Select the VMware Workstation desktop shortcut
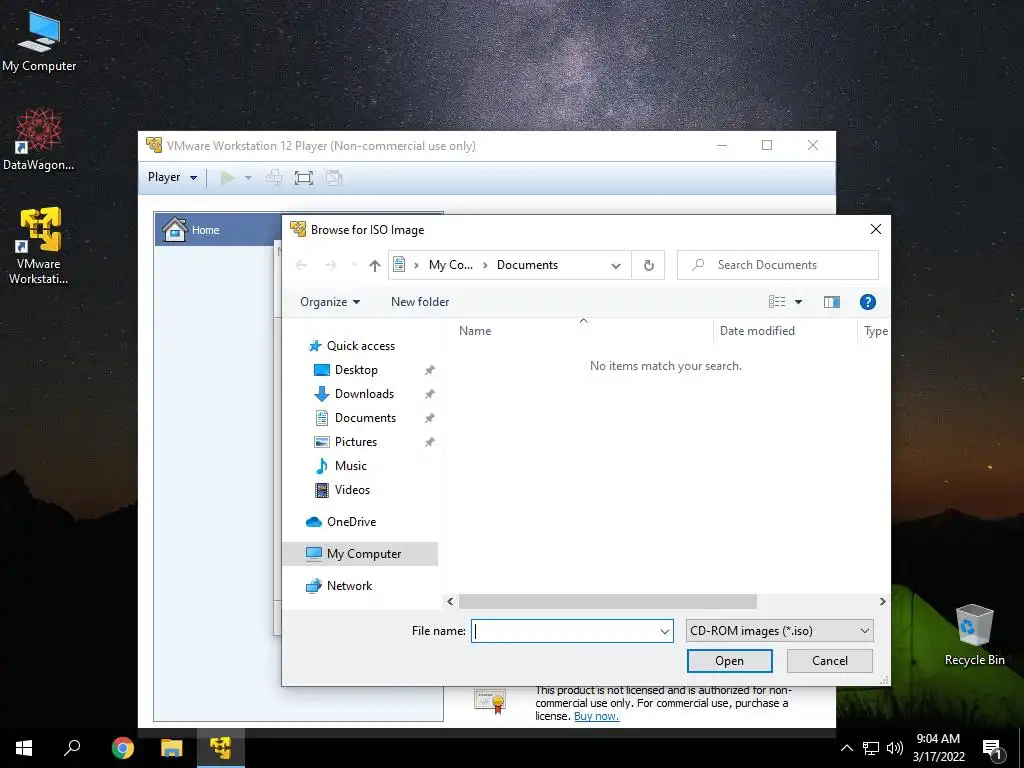 (x=39, y=246)
